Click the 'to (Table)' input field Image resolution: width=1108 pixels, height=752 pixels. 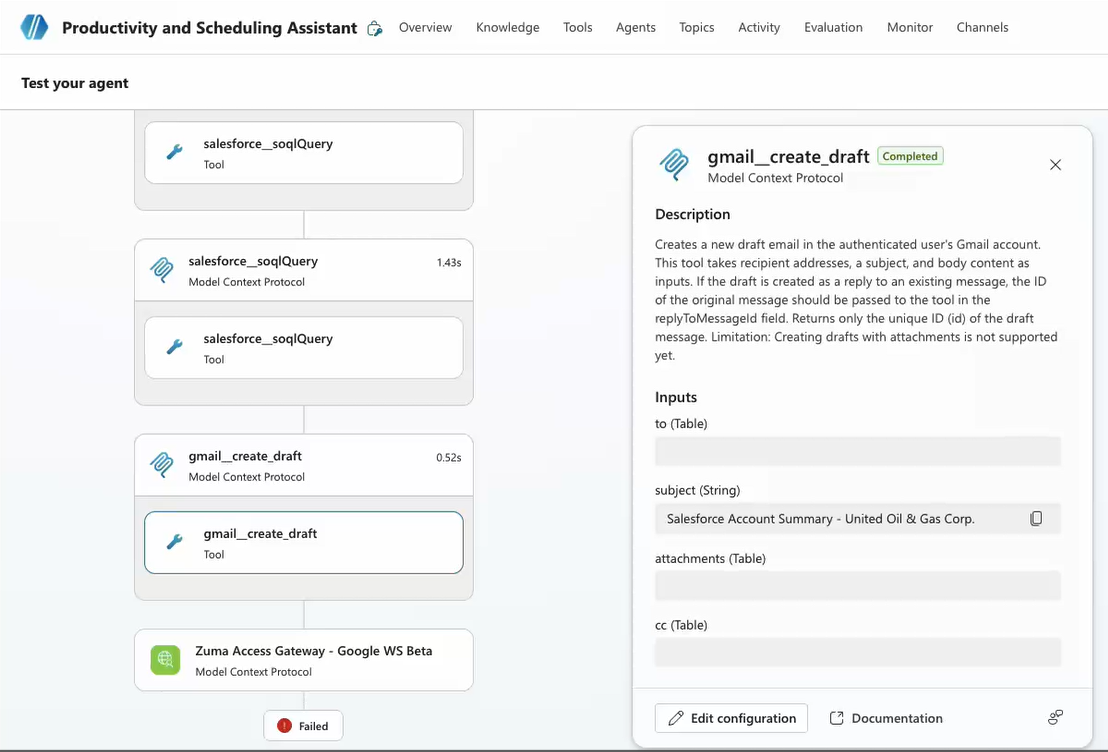(858, 451)
